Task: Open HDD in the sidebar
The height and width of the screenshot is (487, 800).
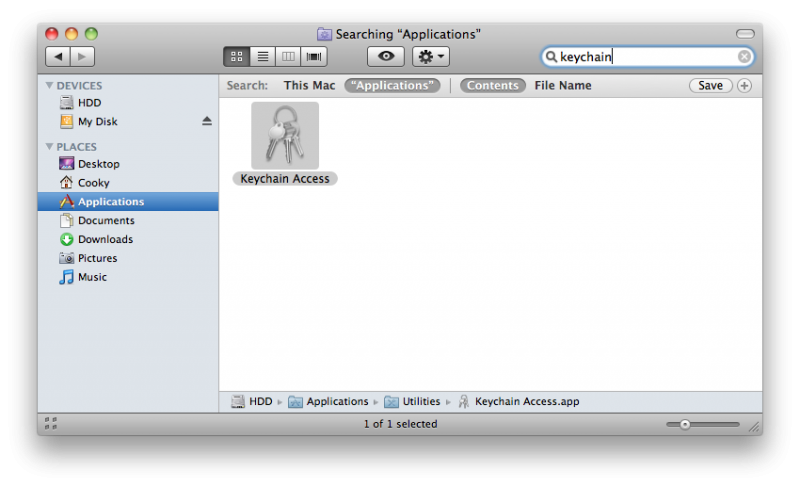Action: (x=128, y=103)
